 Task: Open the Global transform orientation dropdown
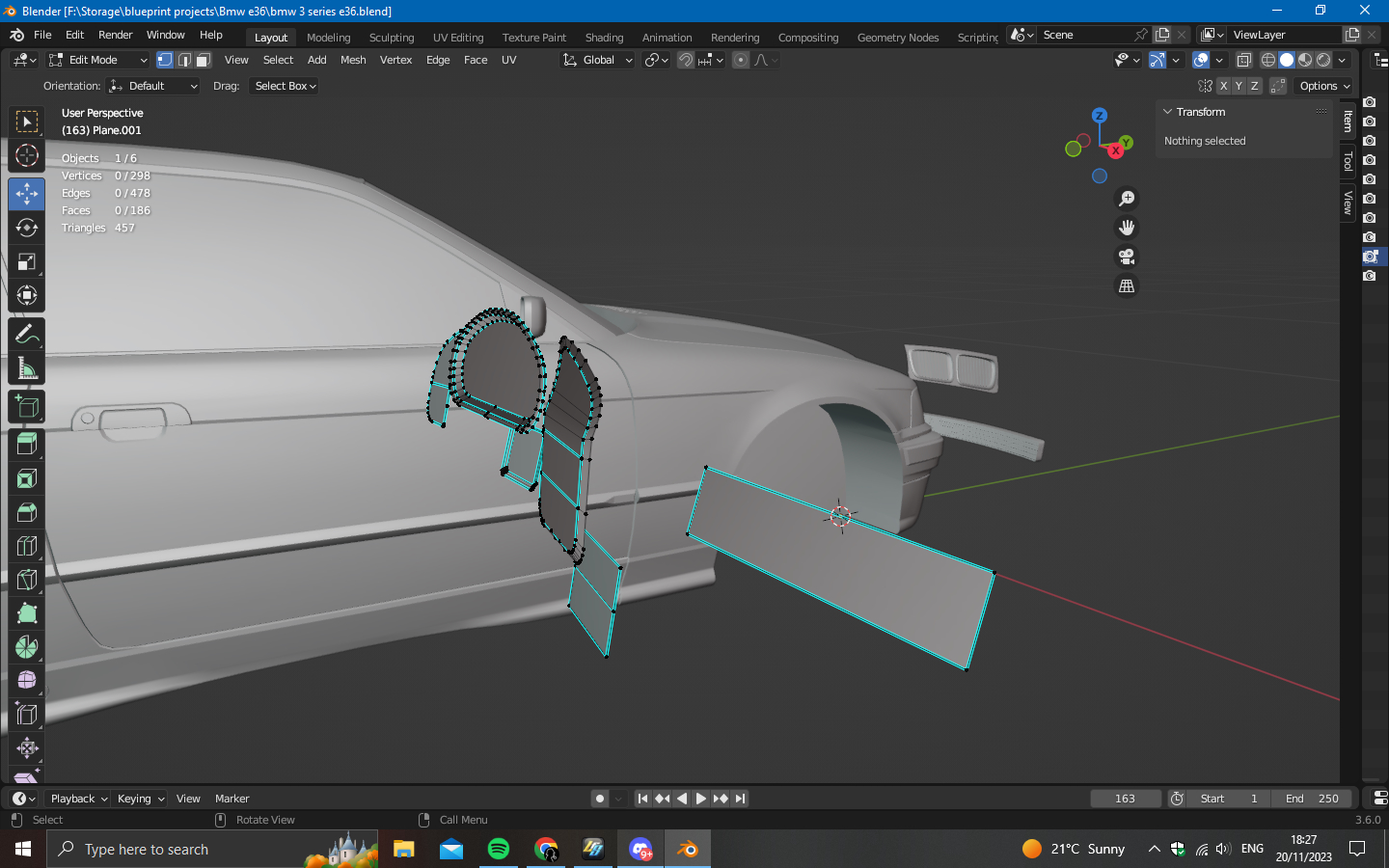click(x=598, y=60)
